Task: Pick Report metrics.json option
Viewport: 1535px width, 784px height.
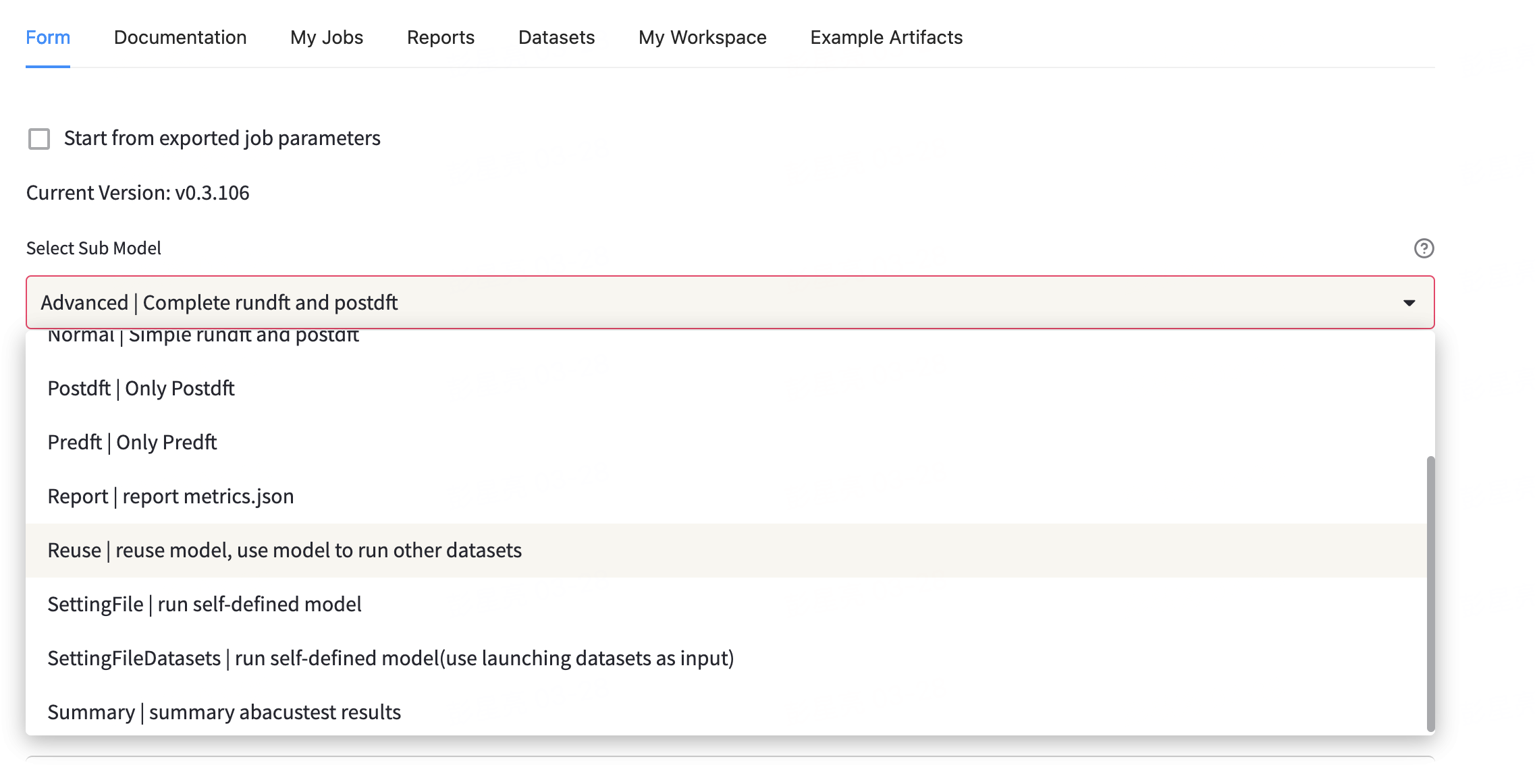Action: pos(171,497)
